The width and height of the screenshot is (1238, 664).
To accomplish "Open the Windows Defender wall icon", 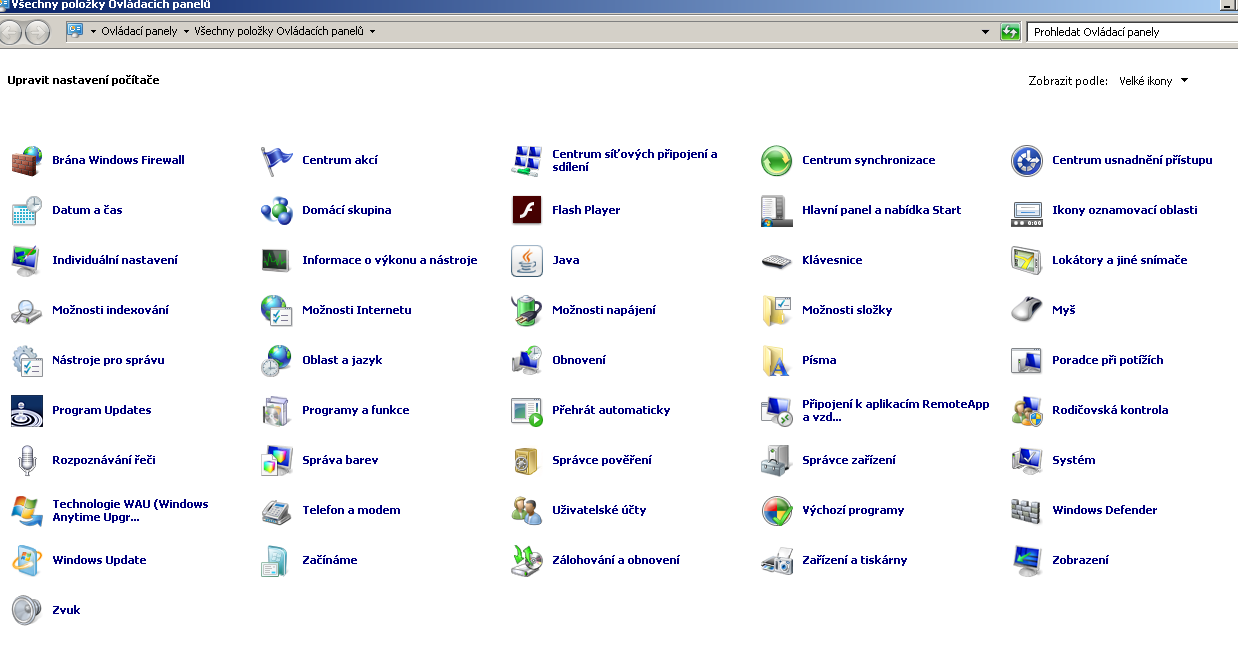I will click(x=1027, y=510).
